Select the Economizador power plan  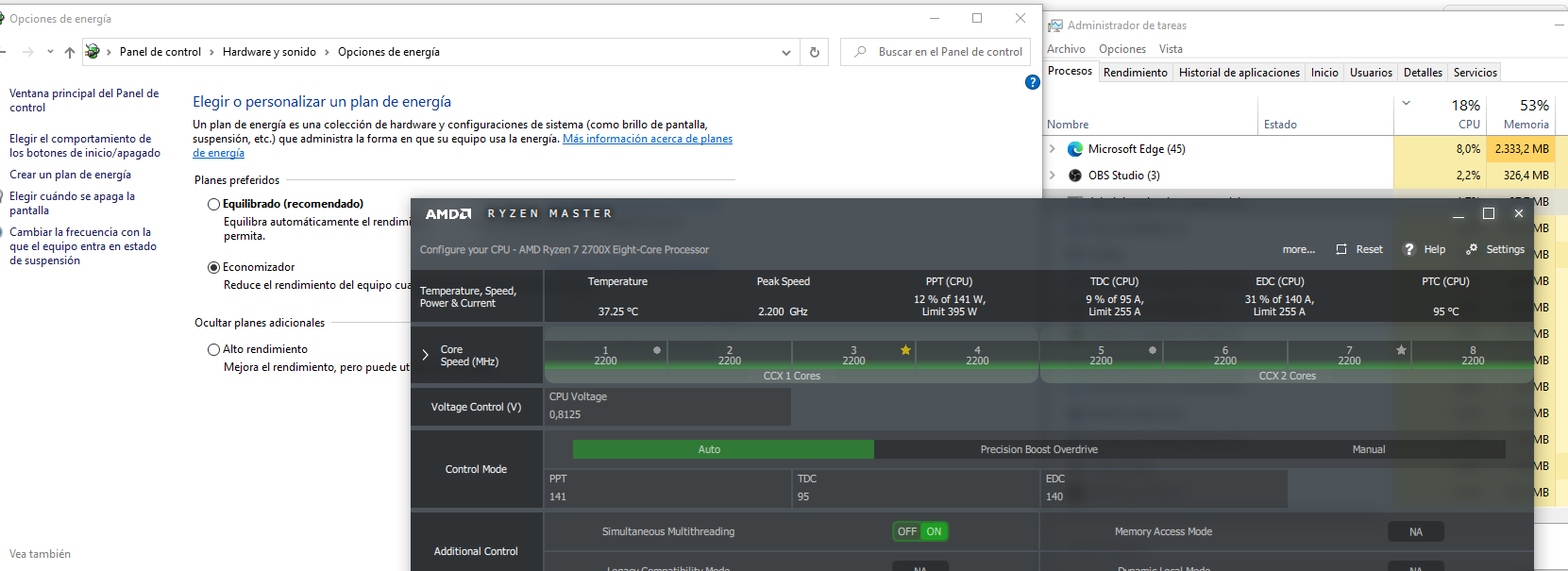(213, 267)
